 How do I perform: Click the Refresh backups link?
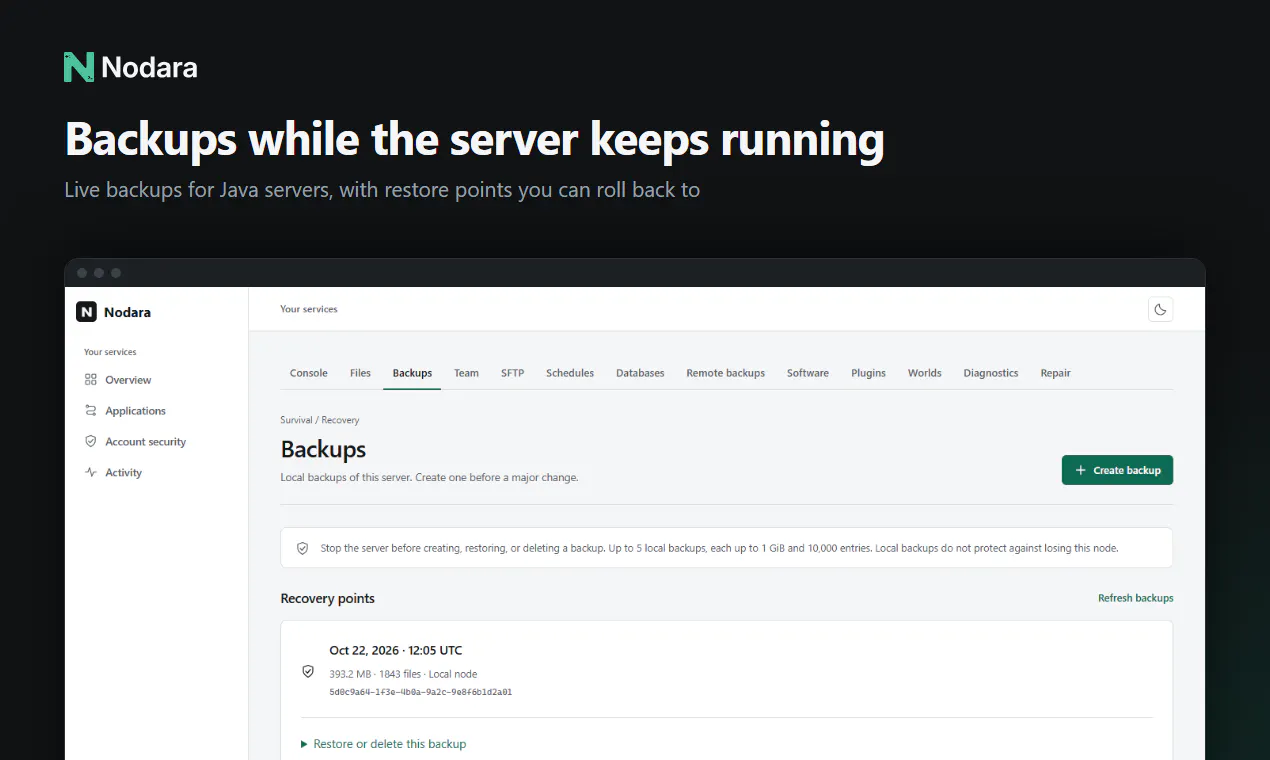point(1136,598)
